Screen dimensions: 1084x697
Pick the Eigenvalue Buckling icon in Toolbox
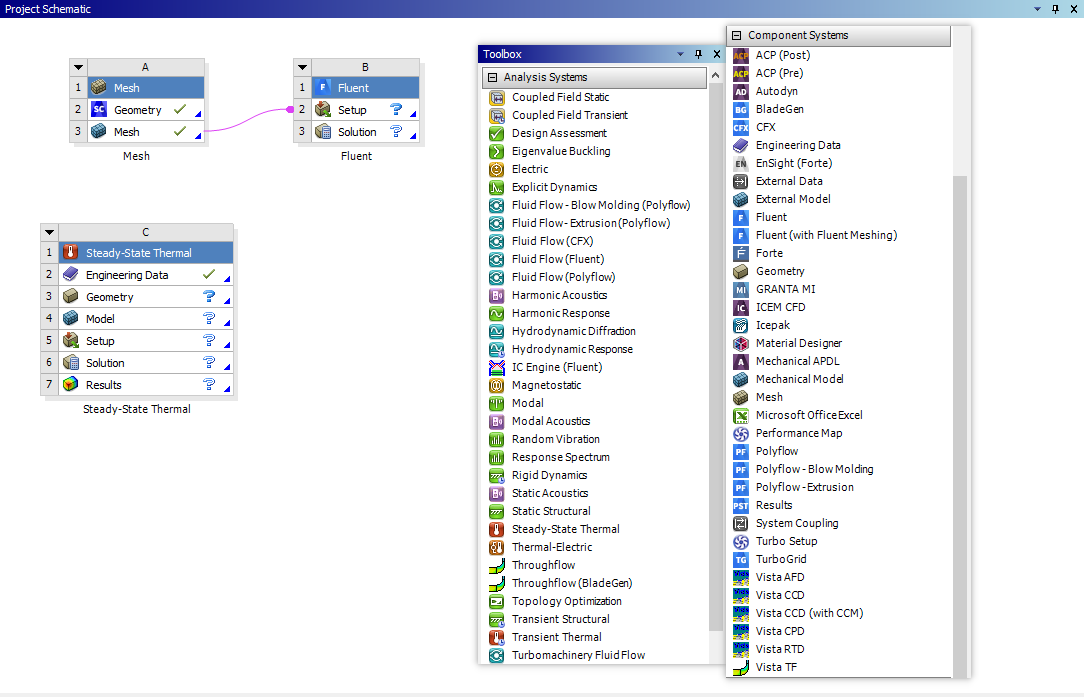[496, 151]
